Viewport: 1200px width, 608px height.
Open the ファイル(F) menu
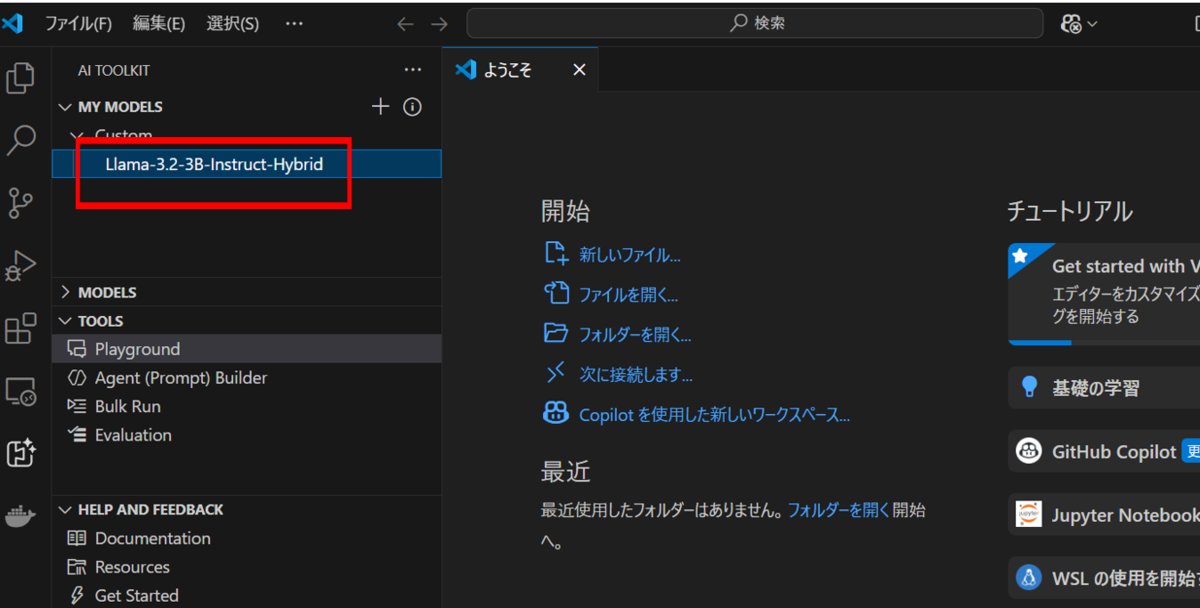[78, 24]
